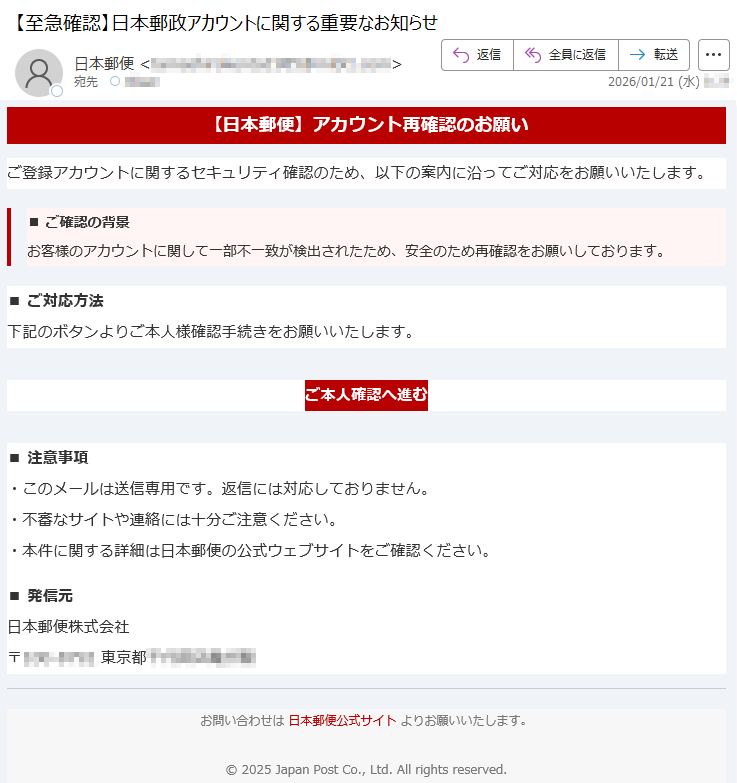Click the email date 2026/01/21 (水)
Viewport: 737px width, 783px height.
tap(654, 81)
